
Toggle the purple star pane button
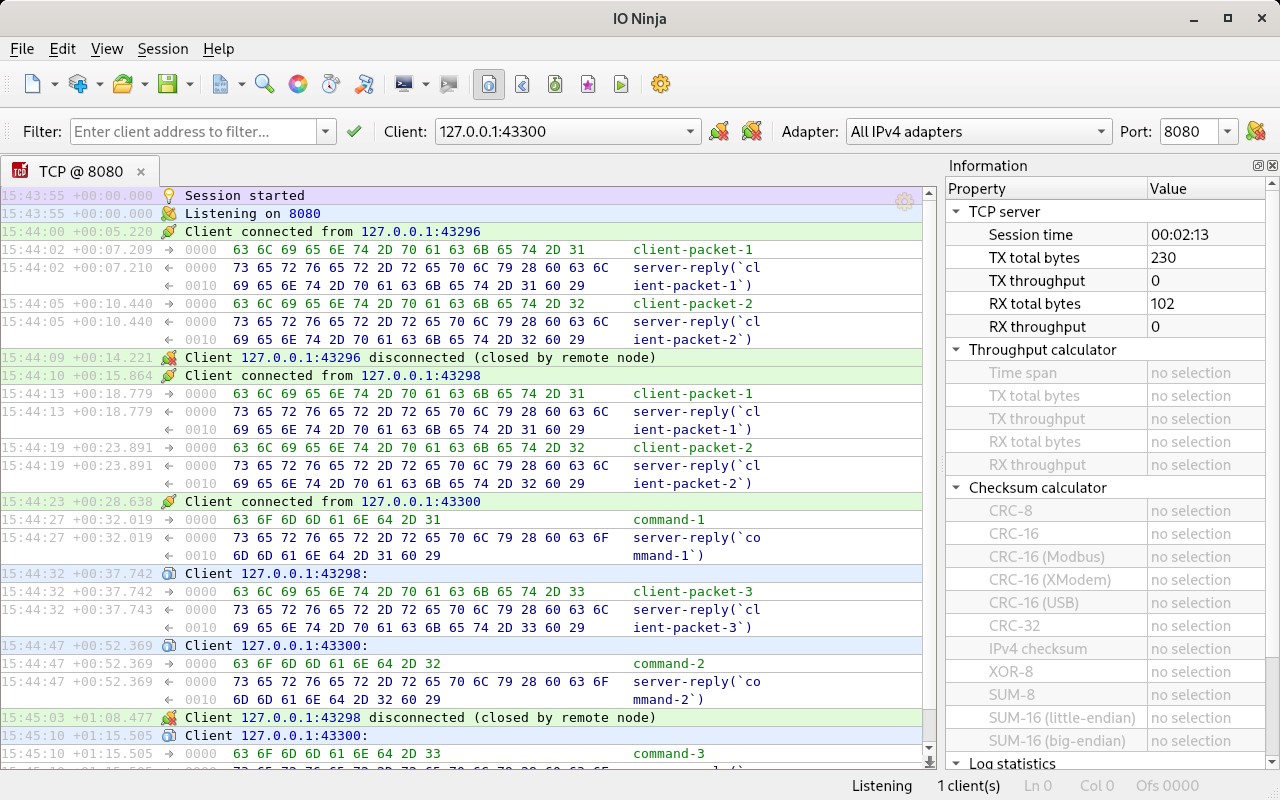pyautogui.click(x=588, y=84)
